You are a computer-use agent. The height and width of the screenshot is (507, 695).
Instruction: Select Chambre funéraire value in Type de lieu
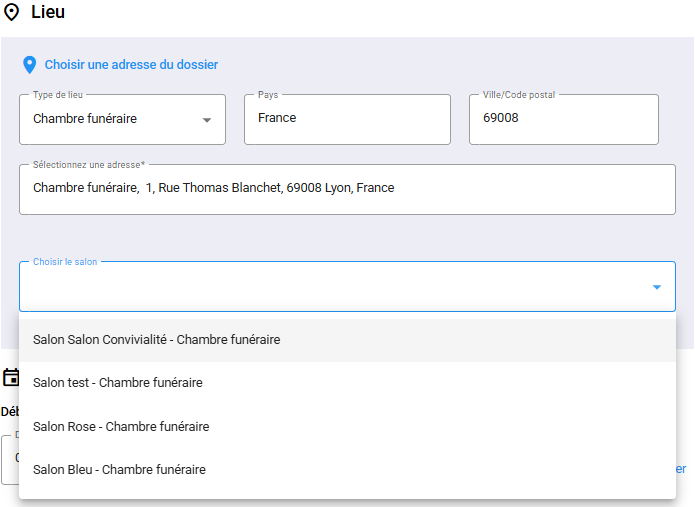tap(85, 119)
